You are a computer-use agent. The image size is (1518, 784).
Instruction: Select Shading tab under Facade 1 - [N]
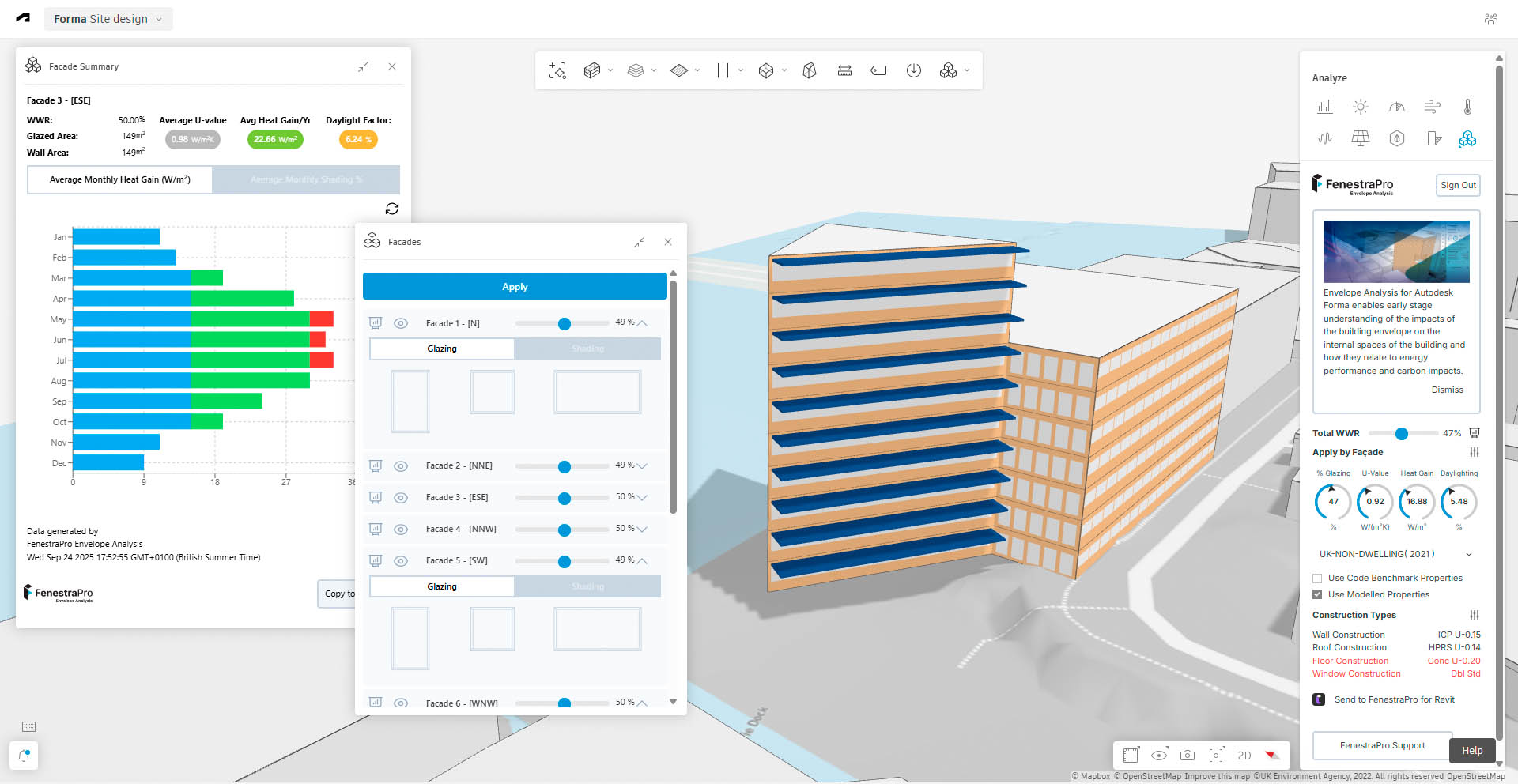(587, 349)
